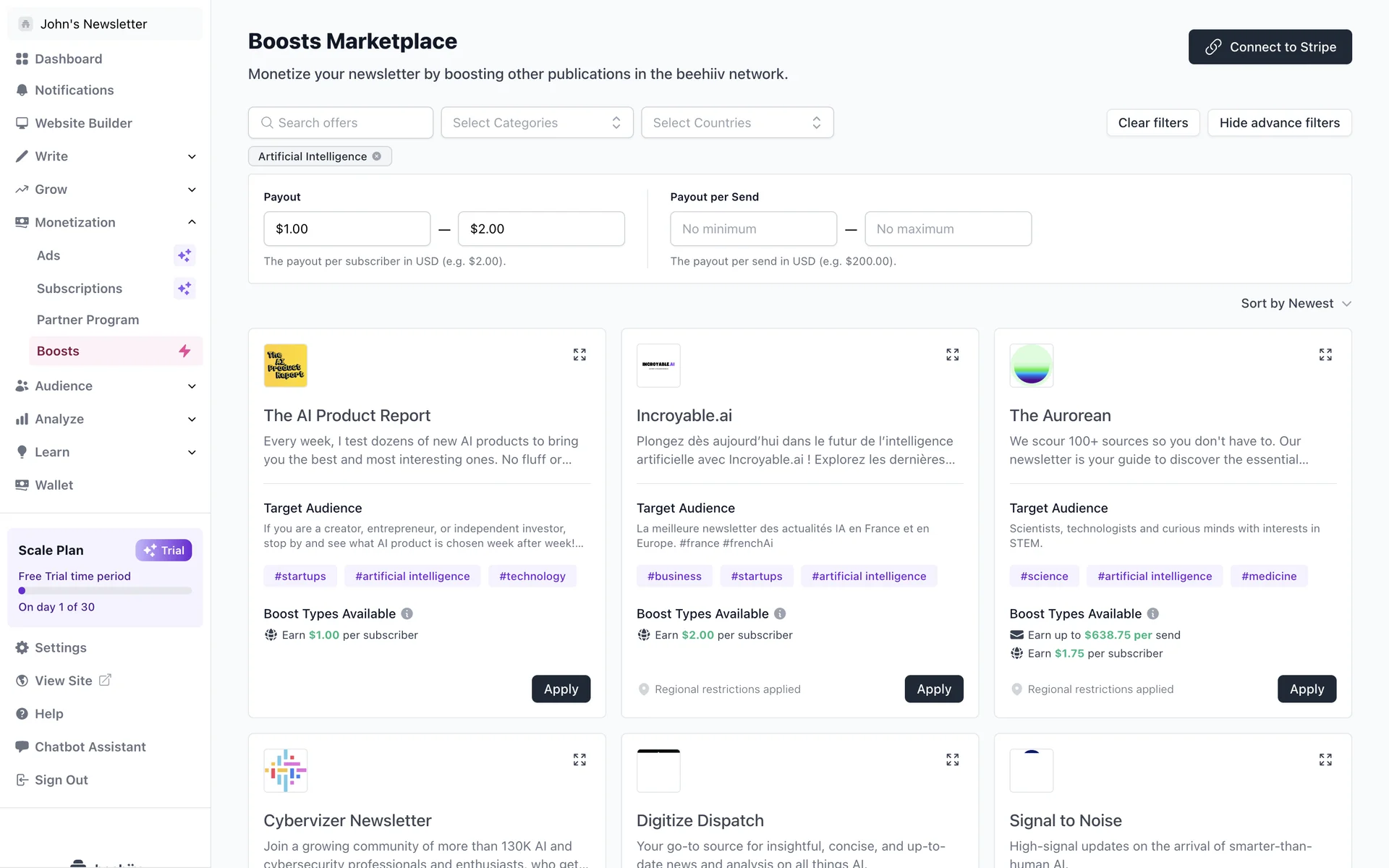
Task: Open Partner Program menu item
Action: (x=88, y=320)
